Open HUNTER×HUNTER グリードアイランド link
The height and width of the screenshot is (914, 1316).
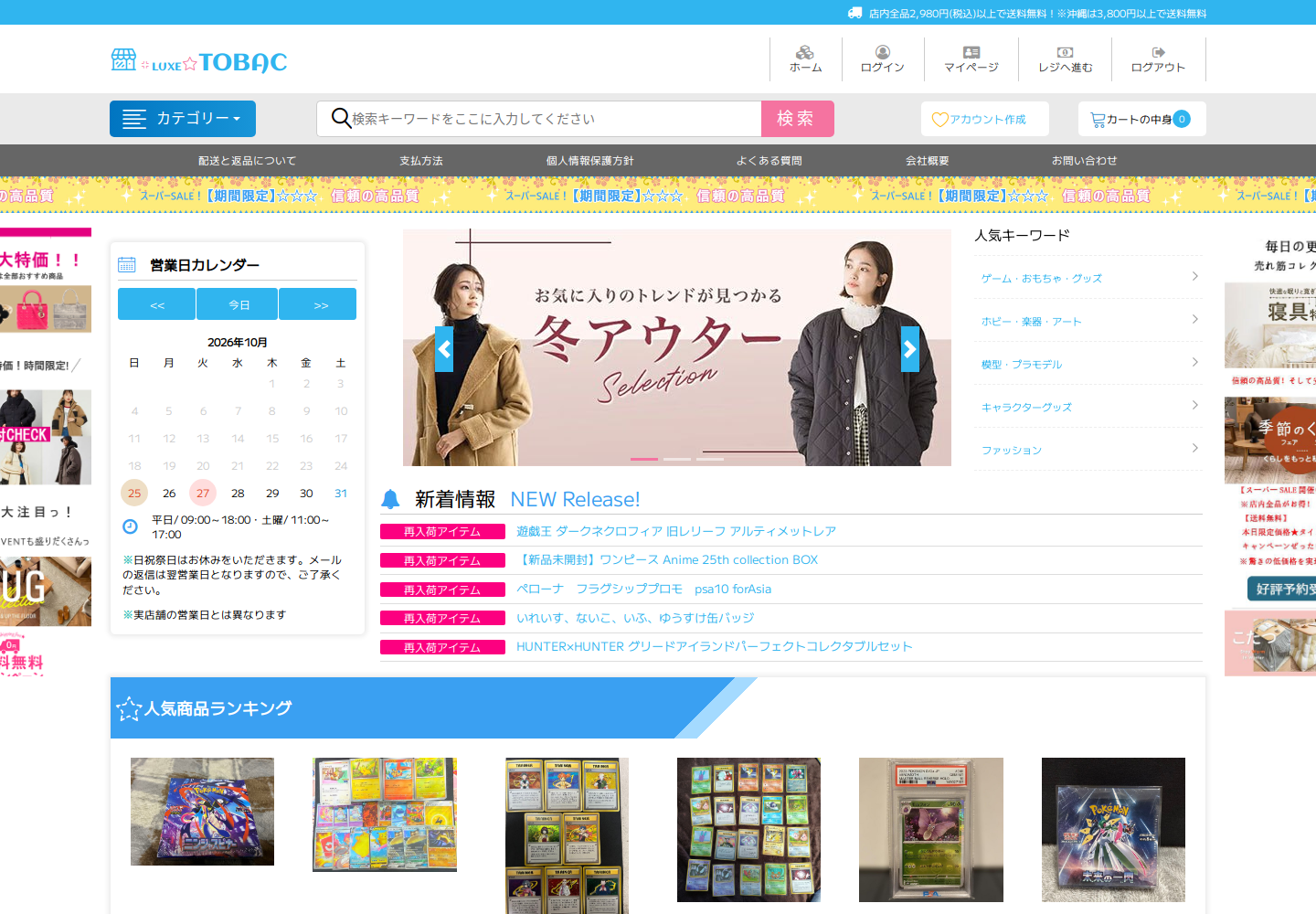click(715, 647)
